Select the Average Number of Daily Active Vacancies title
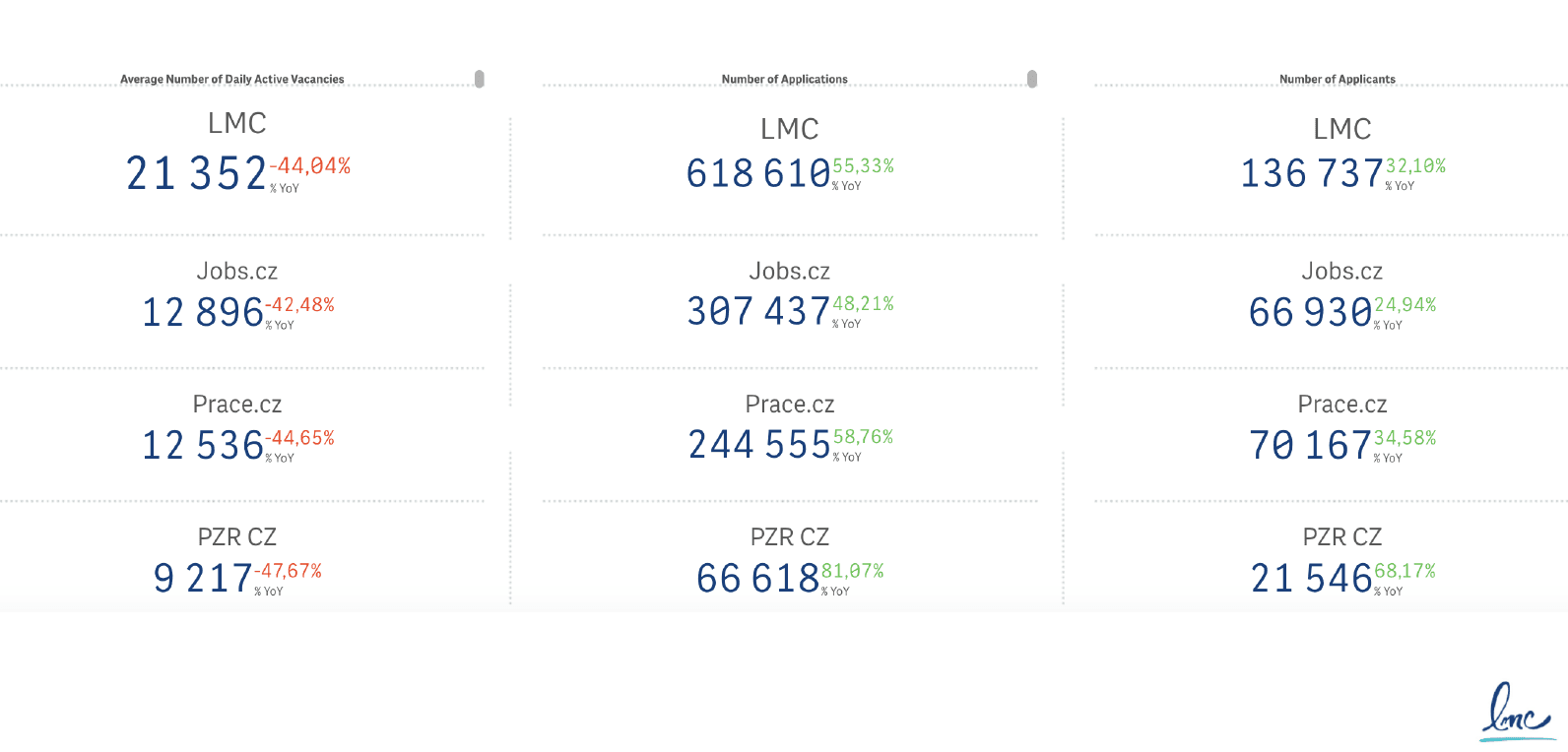Image resolution: width=1568 pixels, height=752 pixels. [x=232, y=79]
